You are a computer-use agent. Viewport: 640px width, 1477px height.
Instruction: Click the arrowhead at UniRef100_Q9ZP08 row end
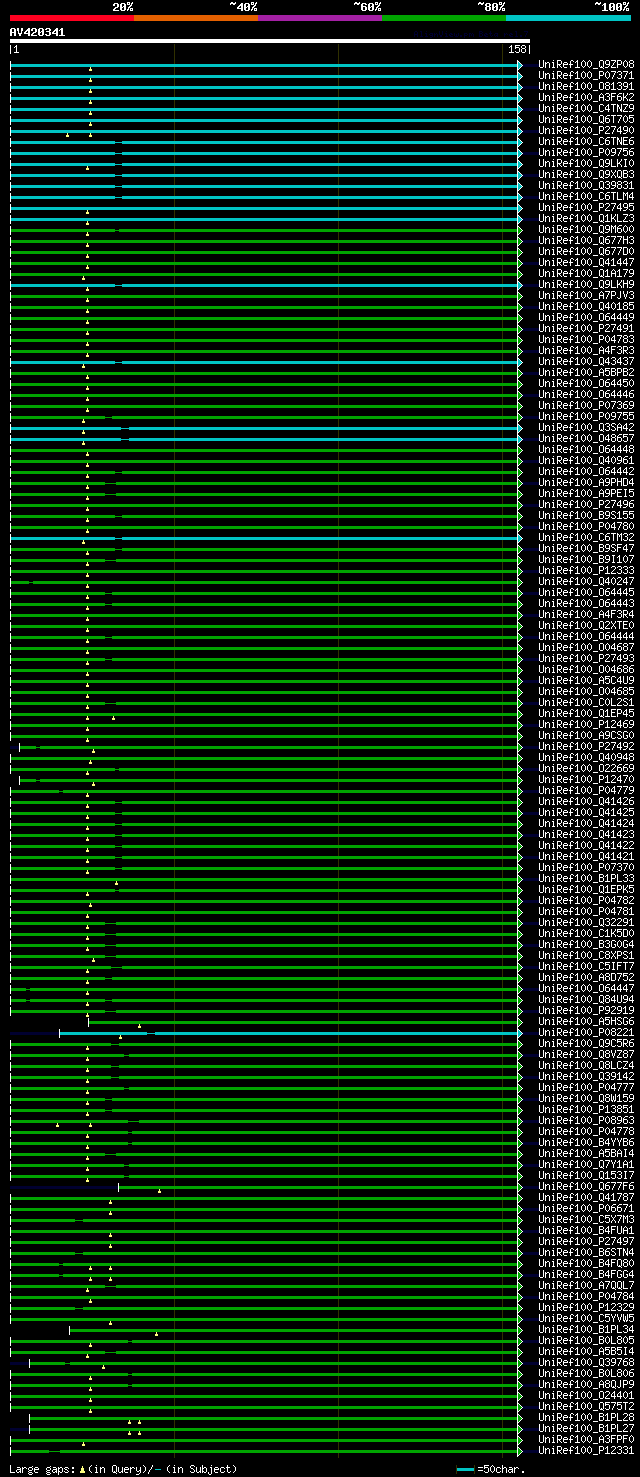(520, 65)
